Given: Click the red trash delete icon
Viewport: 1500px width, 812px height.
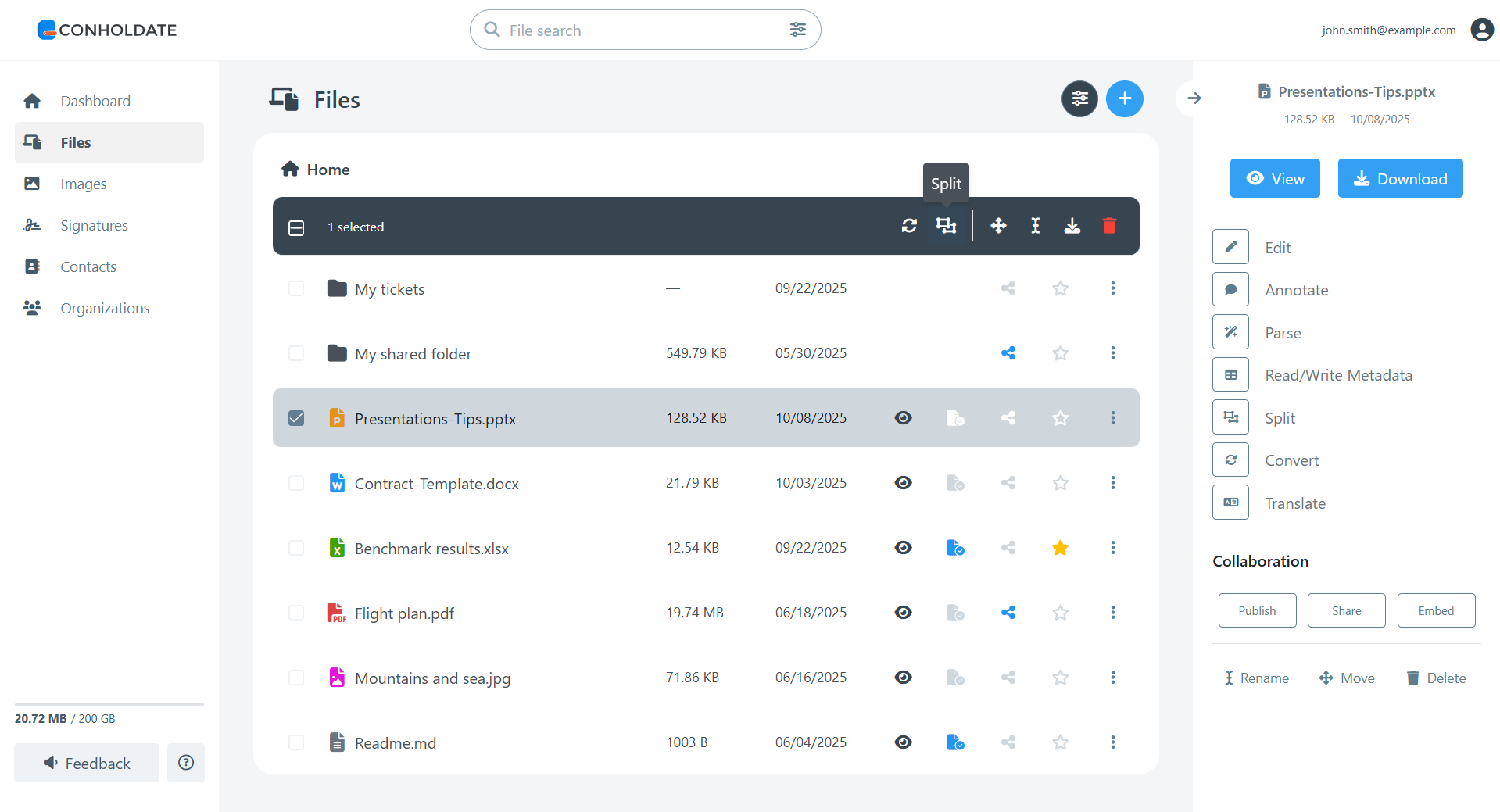Looking at the screenshot, I should point(1109,226).
